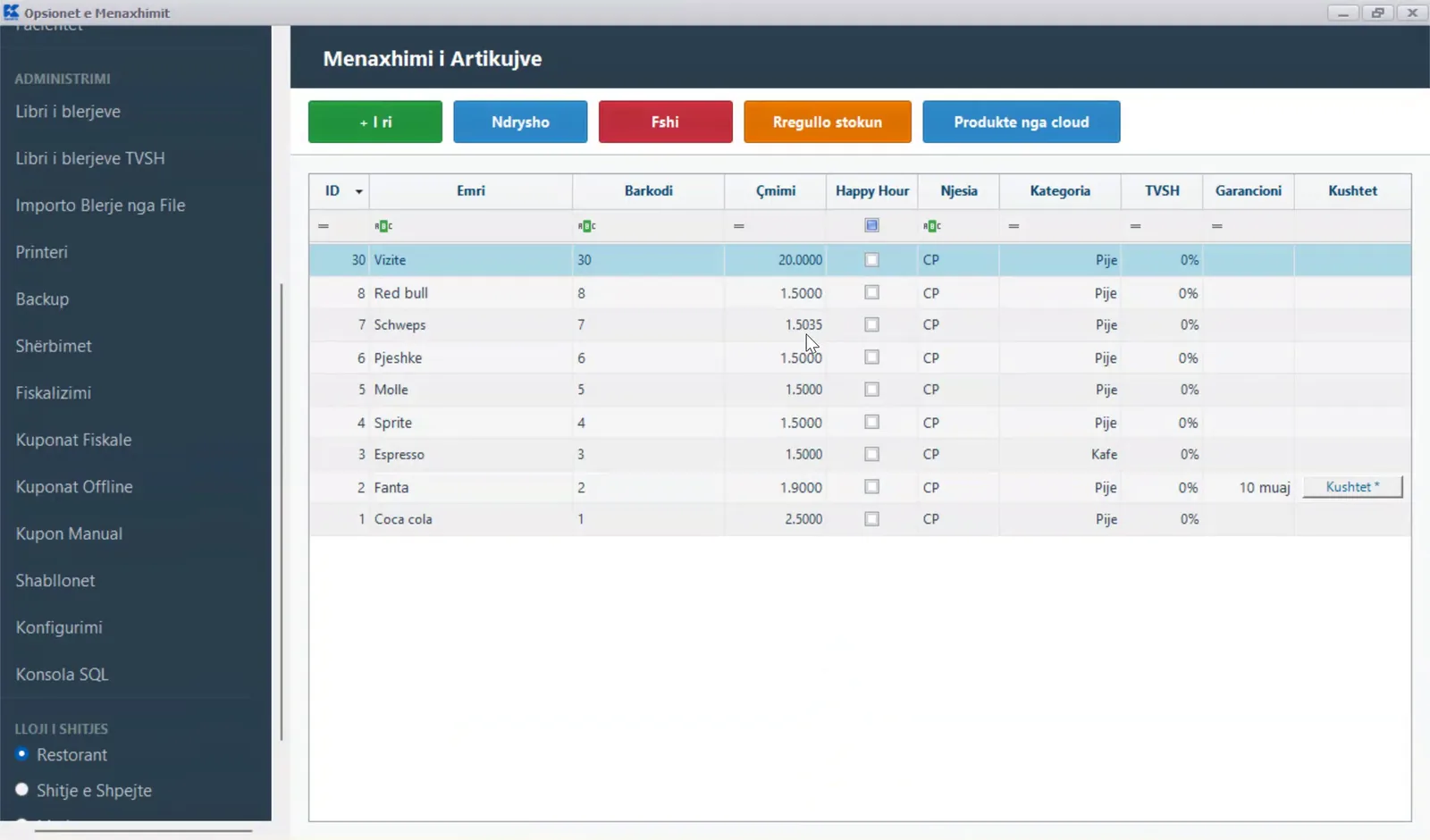This screenshot has width=1430, height=840.
Task: Select the Restorant radio button
Action: (x=22, y=754)
